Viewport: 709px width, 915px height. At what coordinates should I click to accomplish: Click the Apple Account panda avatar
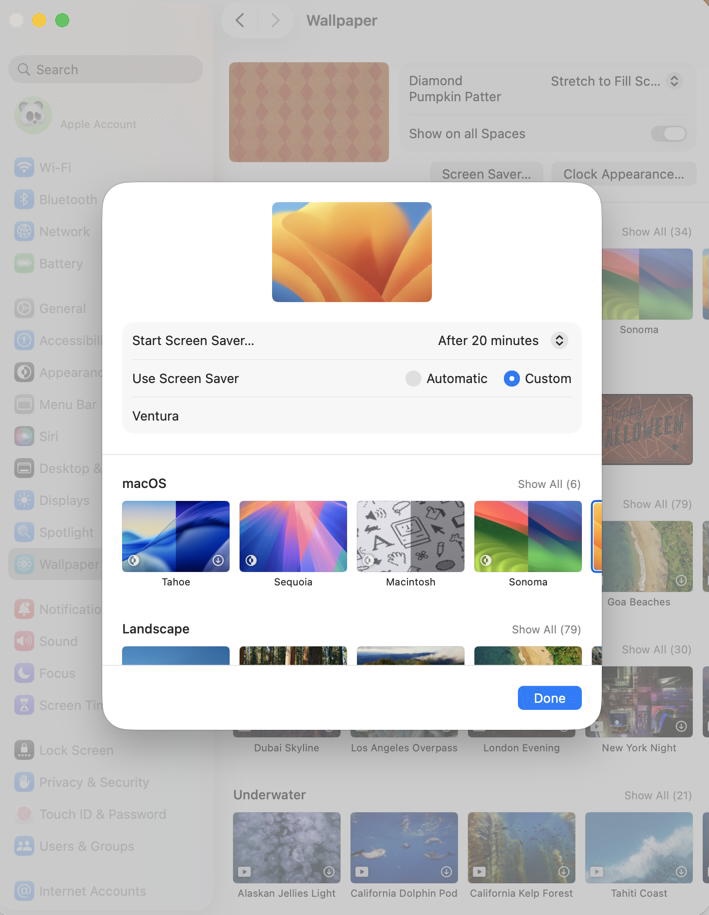tap(33, 116)
